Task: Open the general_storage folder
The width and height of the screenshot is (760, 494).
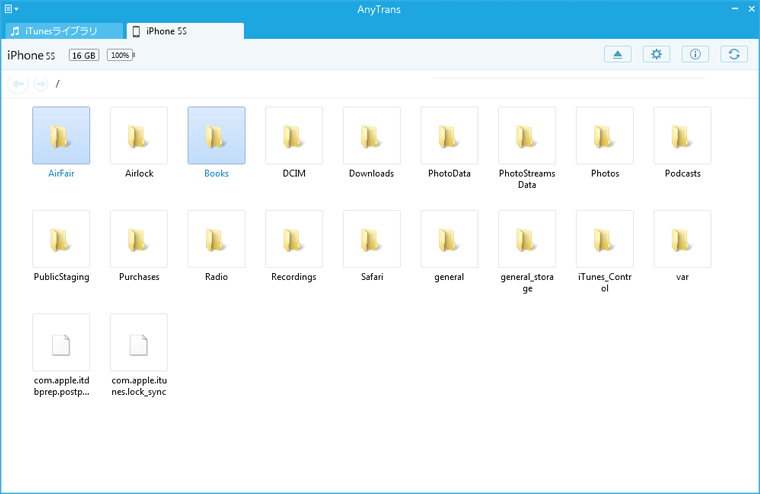Action: point(527,239)
